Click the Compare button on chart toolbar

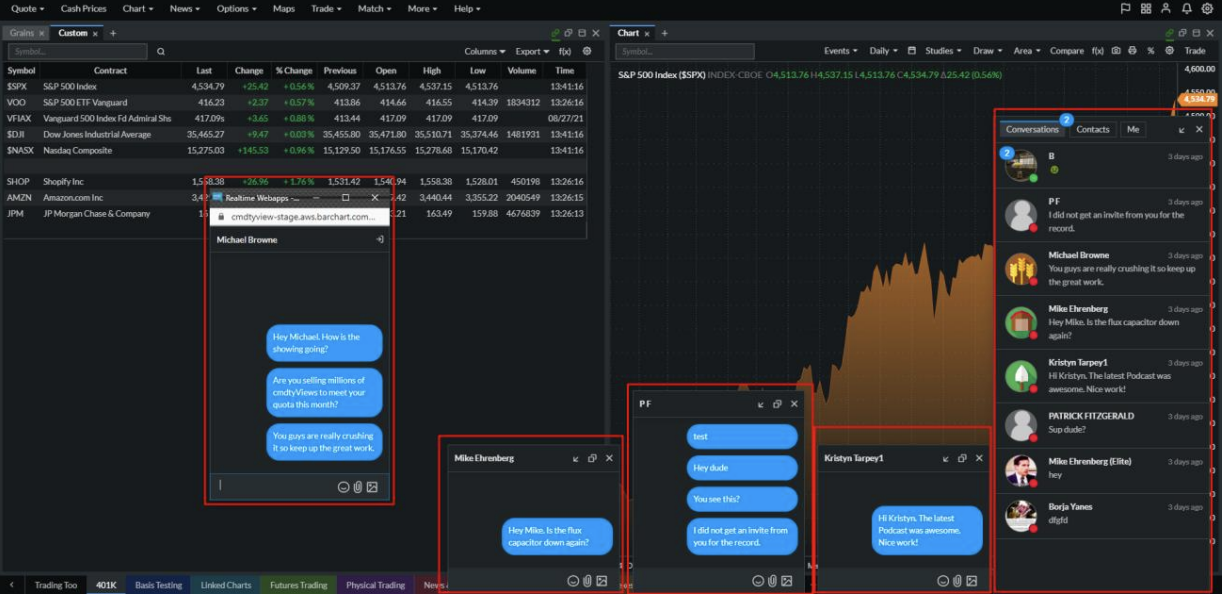(x=1067, y=51)
